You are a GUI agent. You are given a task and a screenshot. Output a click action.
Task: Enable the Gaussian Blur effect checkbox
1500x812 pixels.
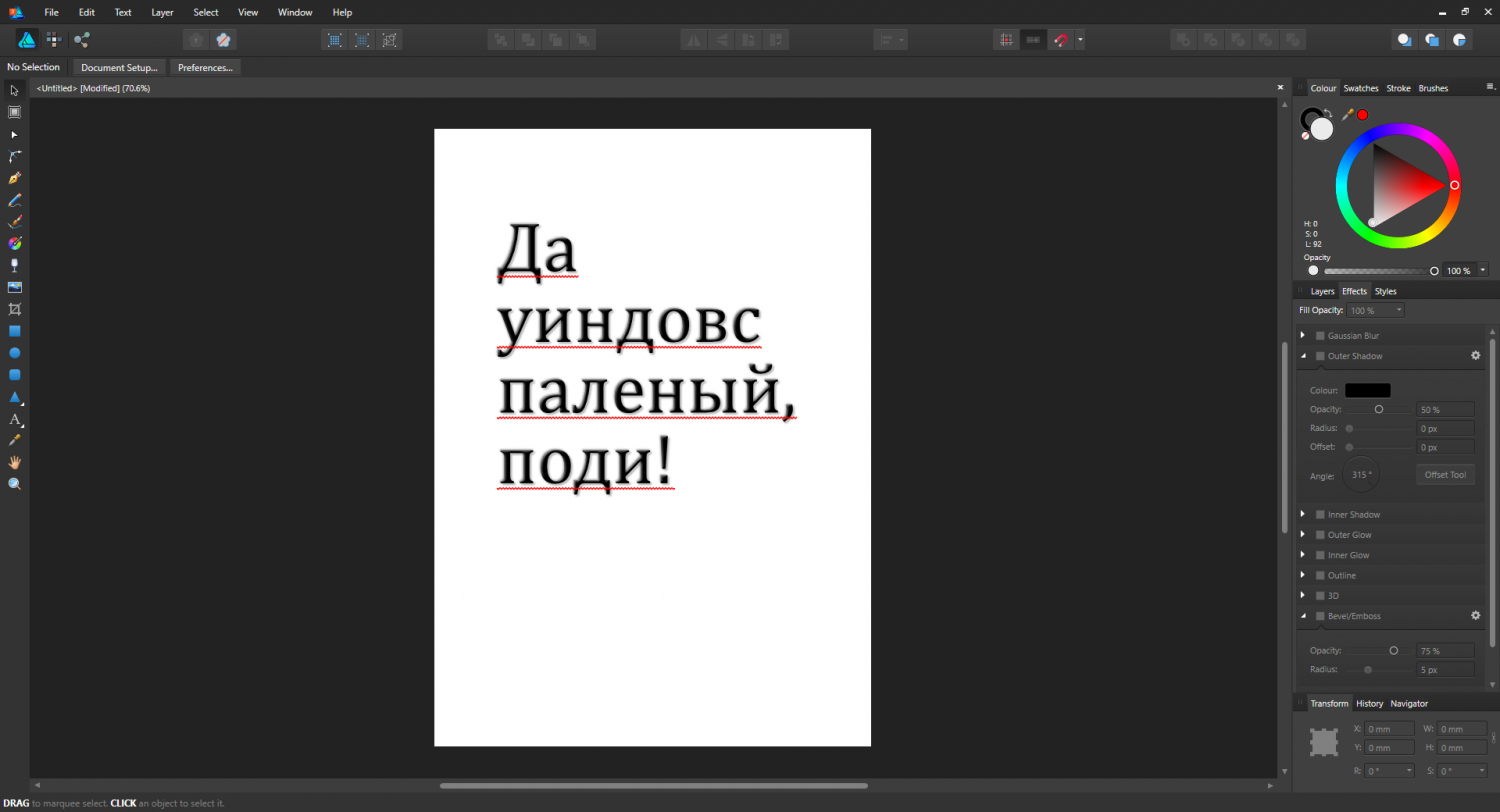point(1320,336)
